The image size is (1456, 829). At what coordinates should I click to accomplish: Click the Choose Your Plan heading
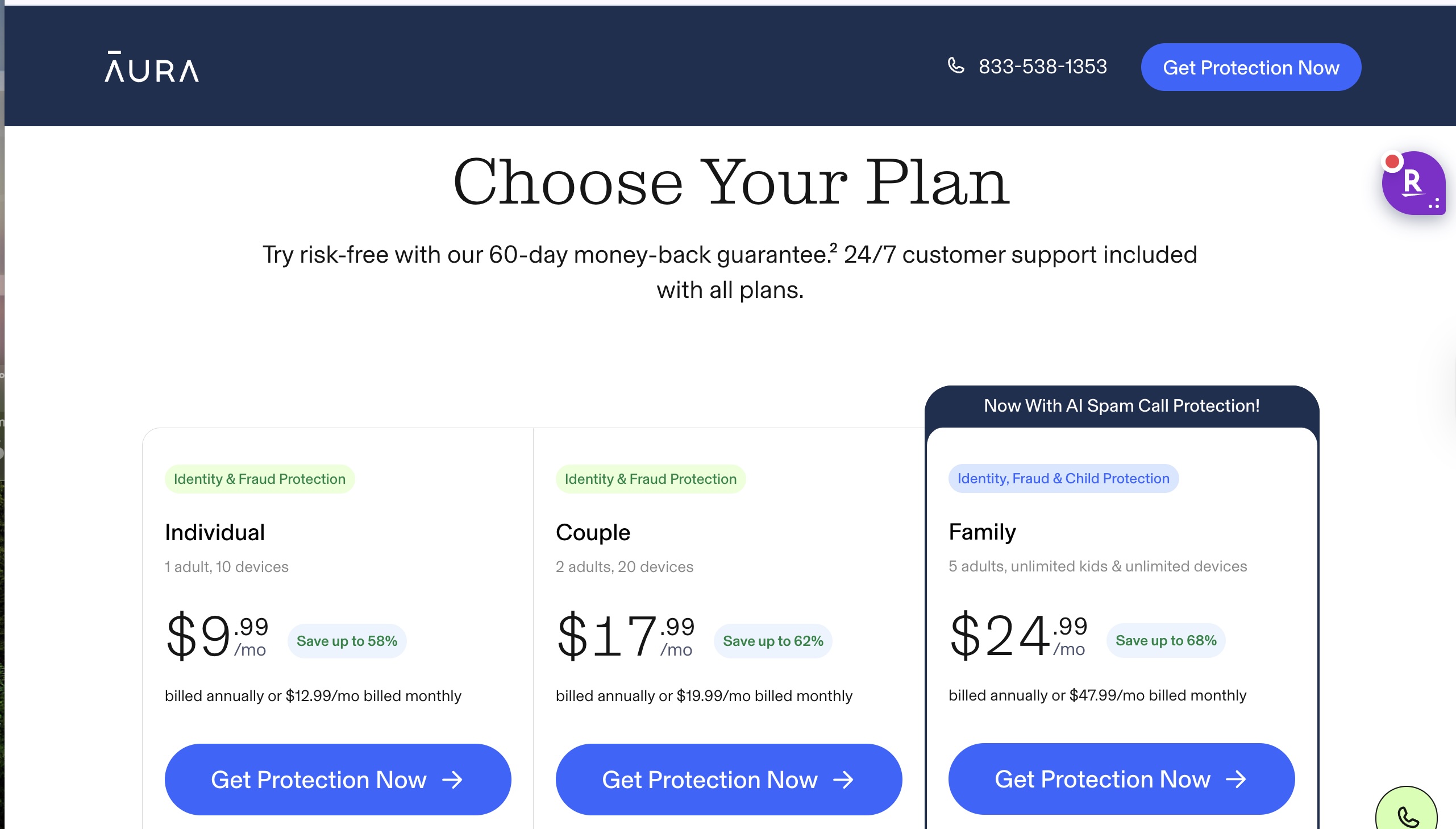pos(731,182)
